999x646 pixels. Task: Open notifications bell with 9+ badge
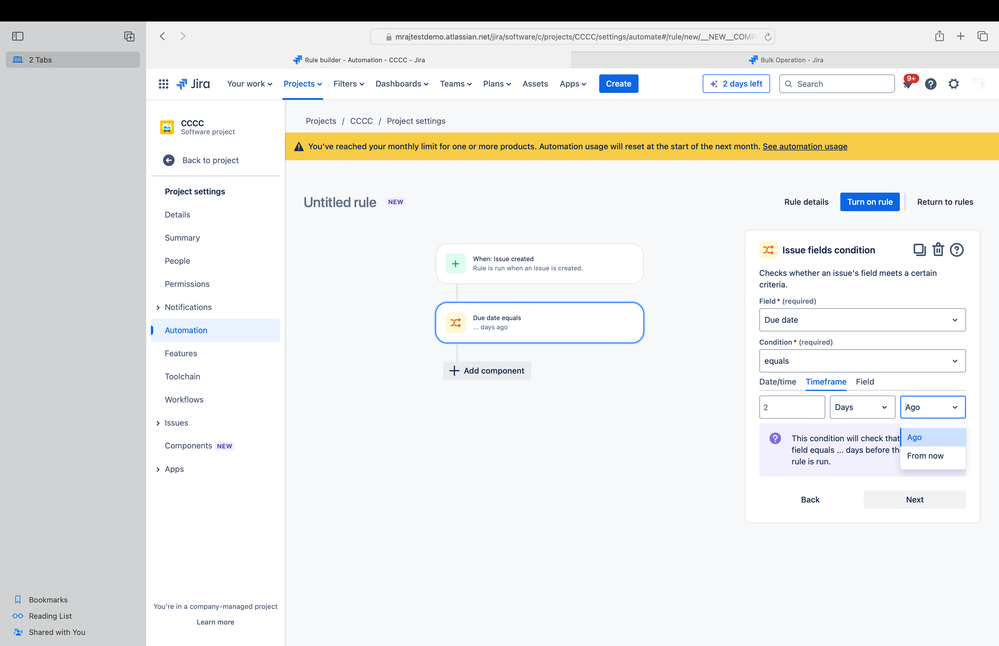(908, 83)
